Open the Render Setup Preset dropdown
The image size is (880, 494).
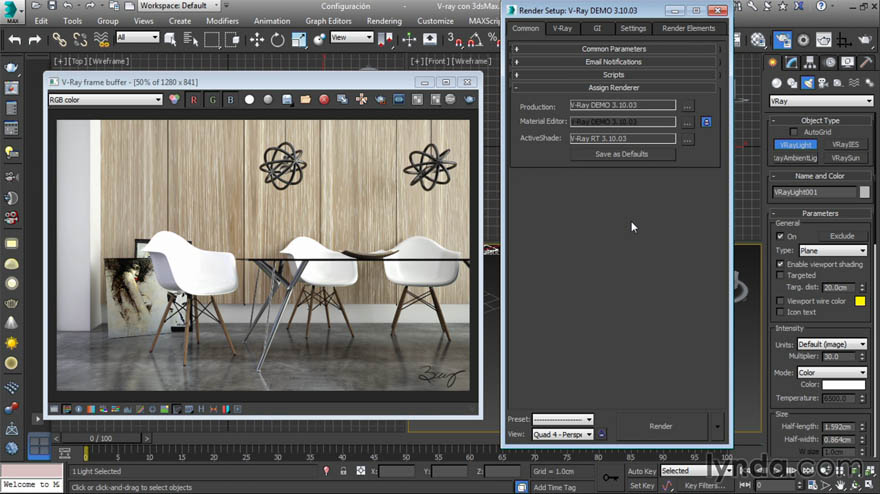pos(562,419)
